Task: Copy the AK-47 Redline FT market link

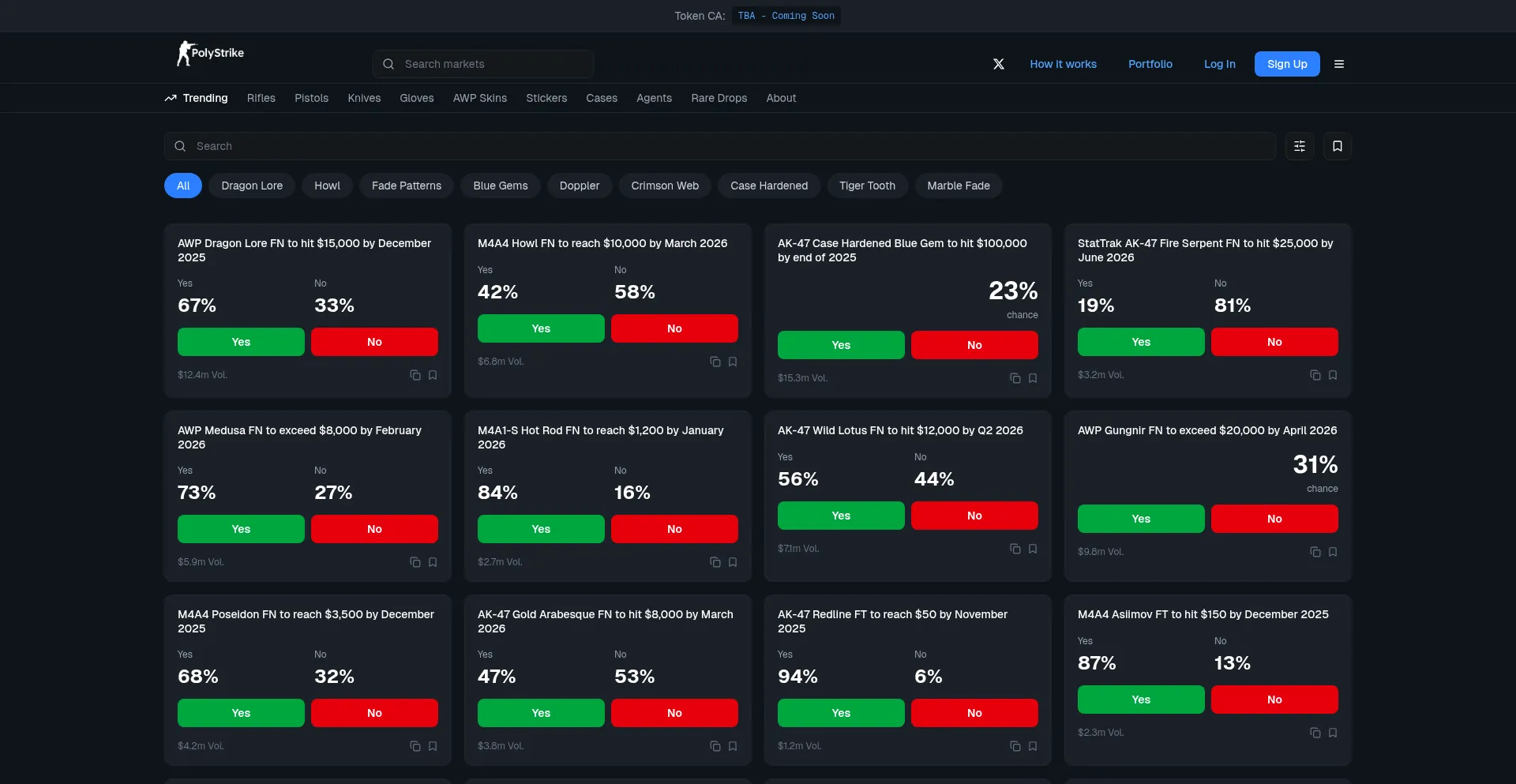Action: (1015, 746)
